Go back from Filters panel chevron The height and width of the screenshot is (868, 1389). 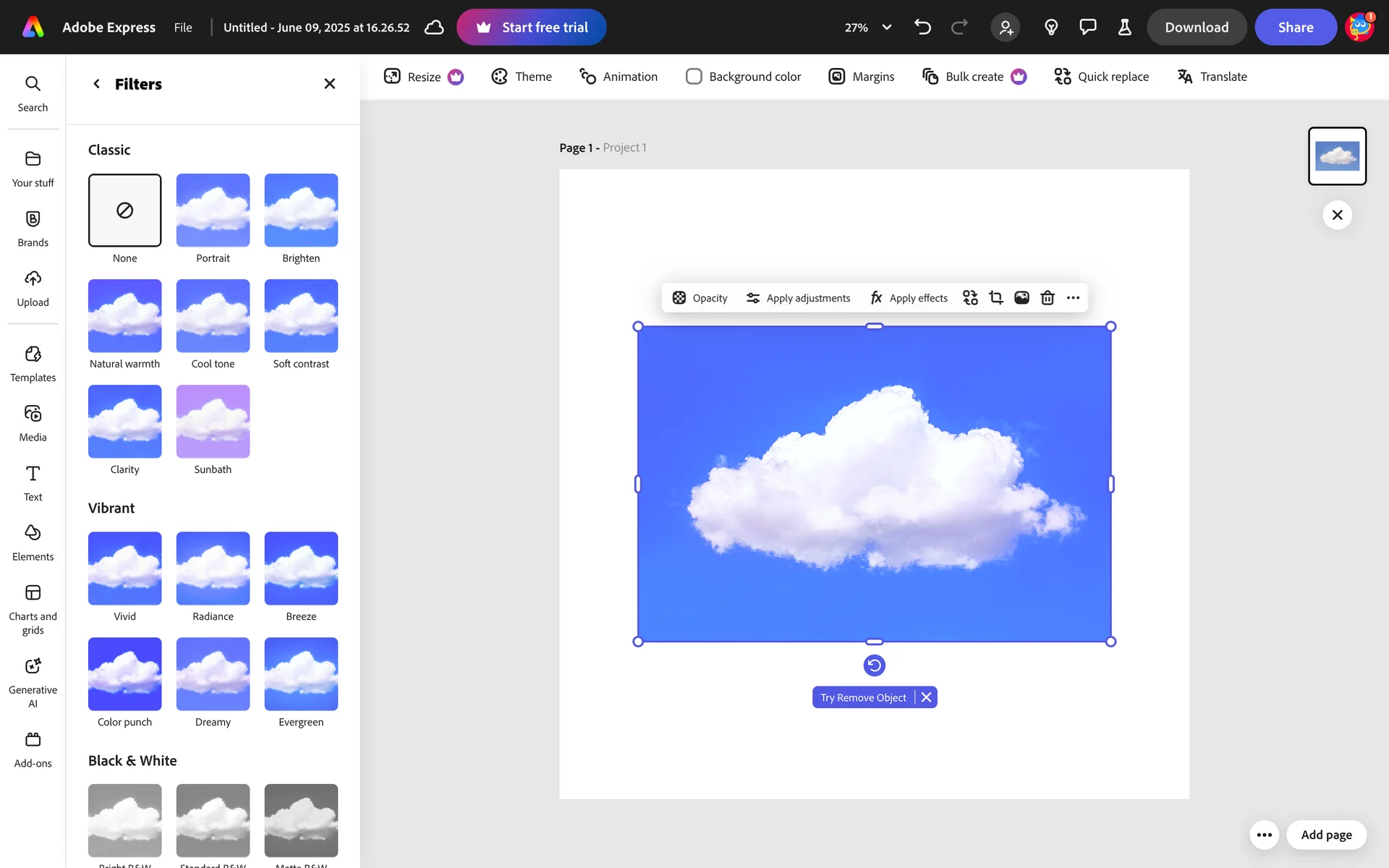point(96,84)
